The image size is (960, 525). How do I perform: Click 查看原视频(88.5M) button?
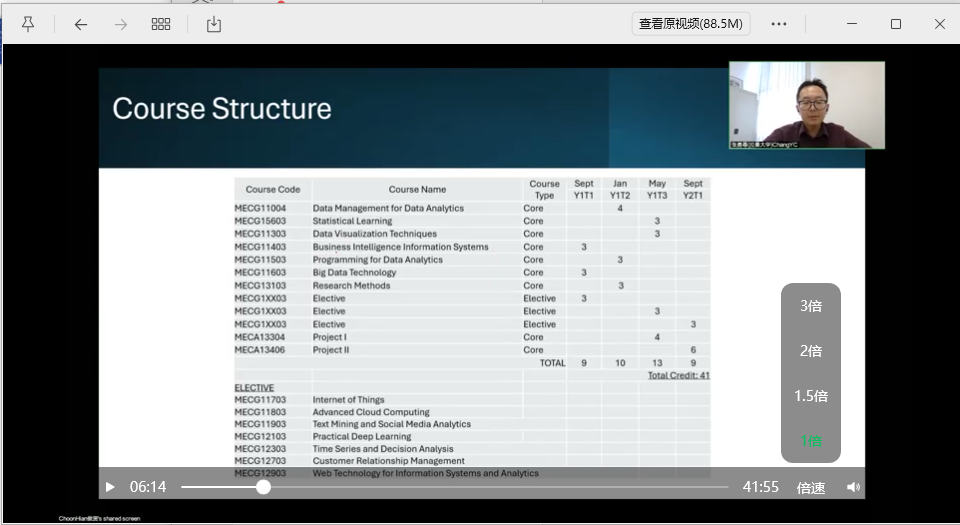point(691,24)
